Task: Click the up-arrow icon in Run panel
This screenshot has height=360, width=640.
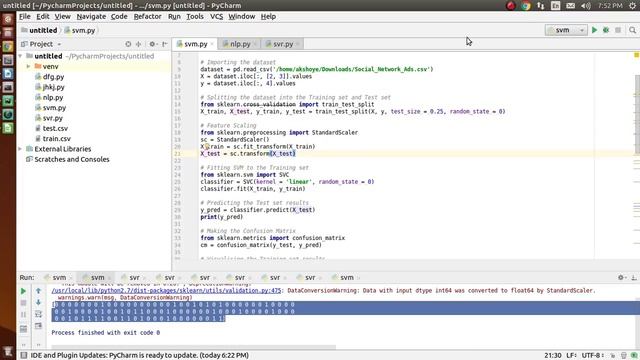Action: (x=38, y=291)
